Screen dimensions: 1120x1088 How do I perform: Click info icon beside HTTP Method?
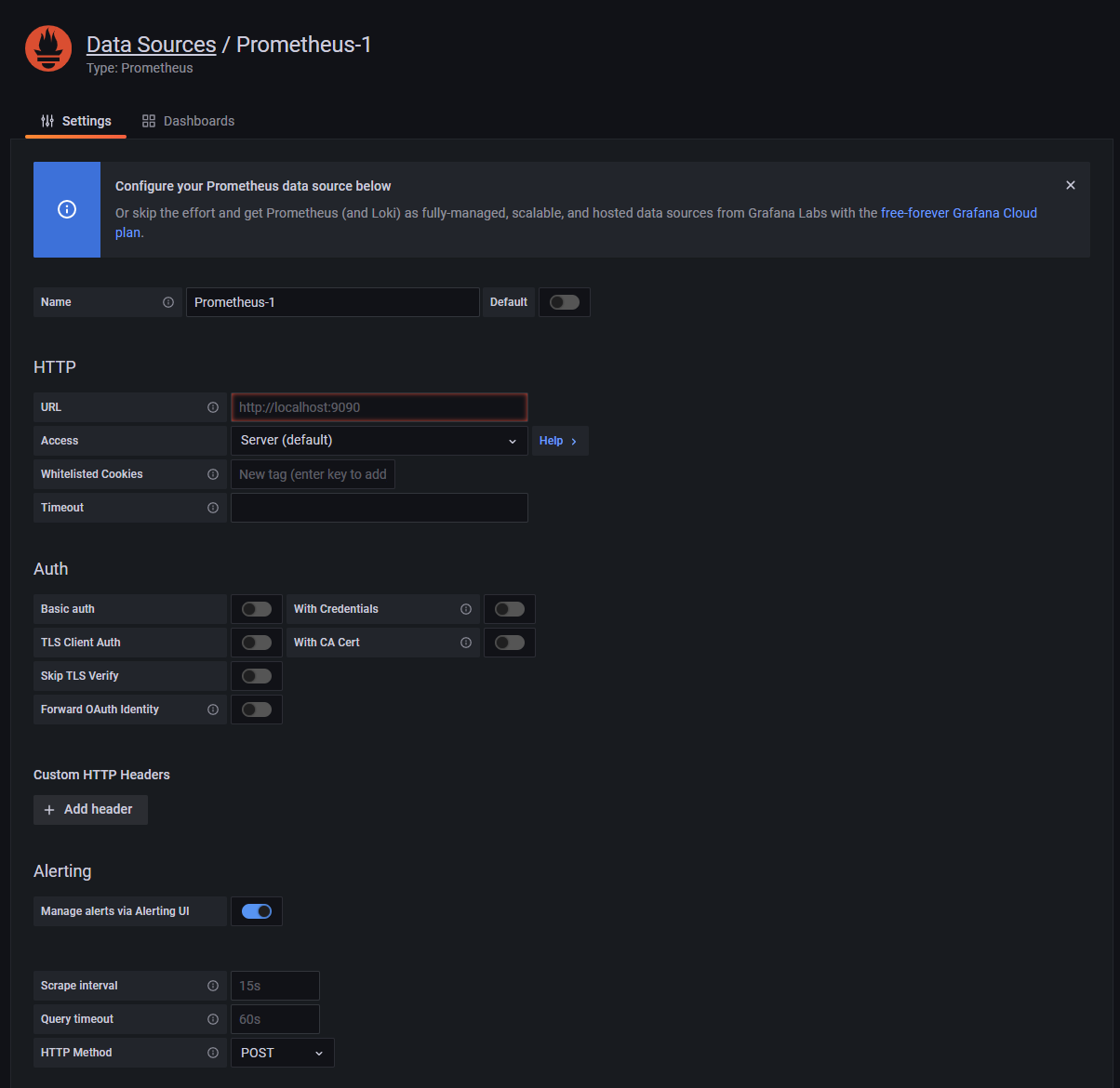[213, 1053]
